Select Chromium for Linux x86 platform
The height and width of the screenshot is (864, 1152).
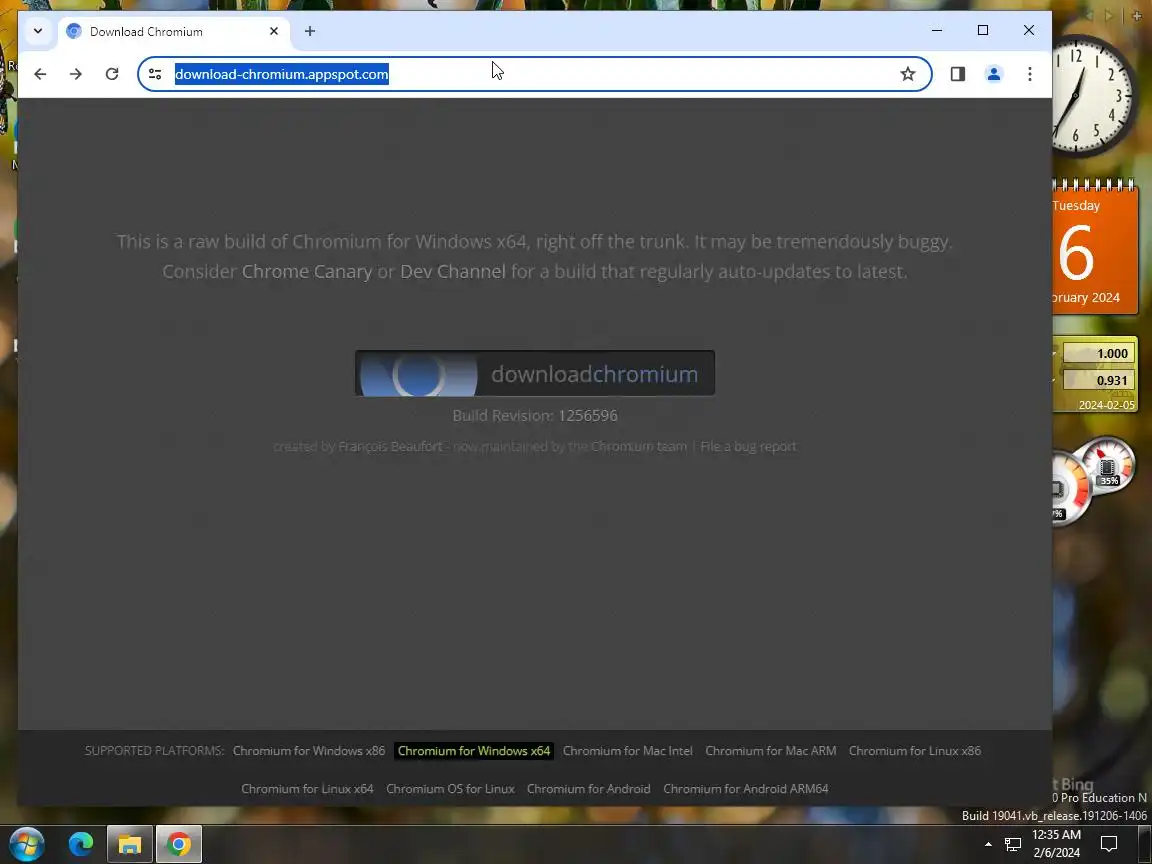pyautogui.click(x=915, y=751)
